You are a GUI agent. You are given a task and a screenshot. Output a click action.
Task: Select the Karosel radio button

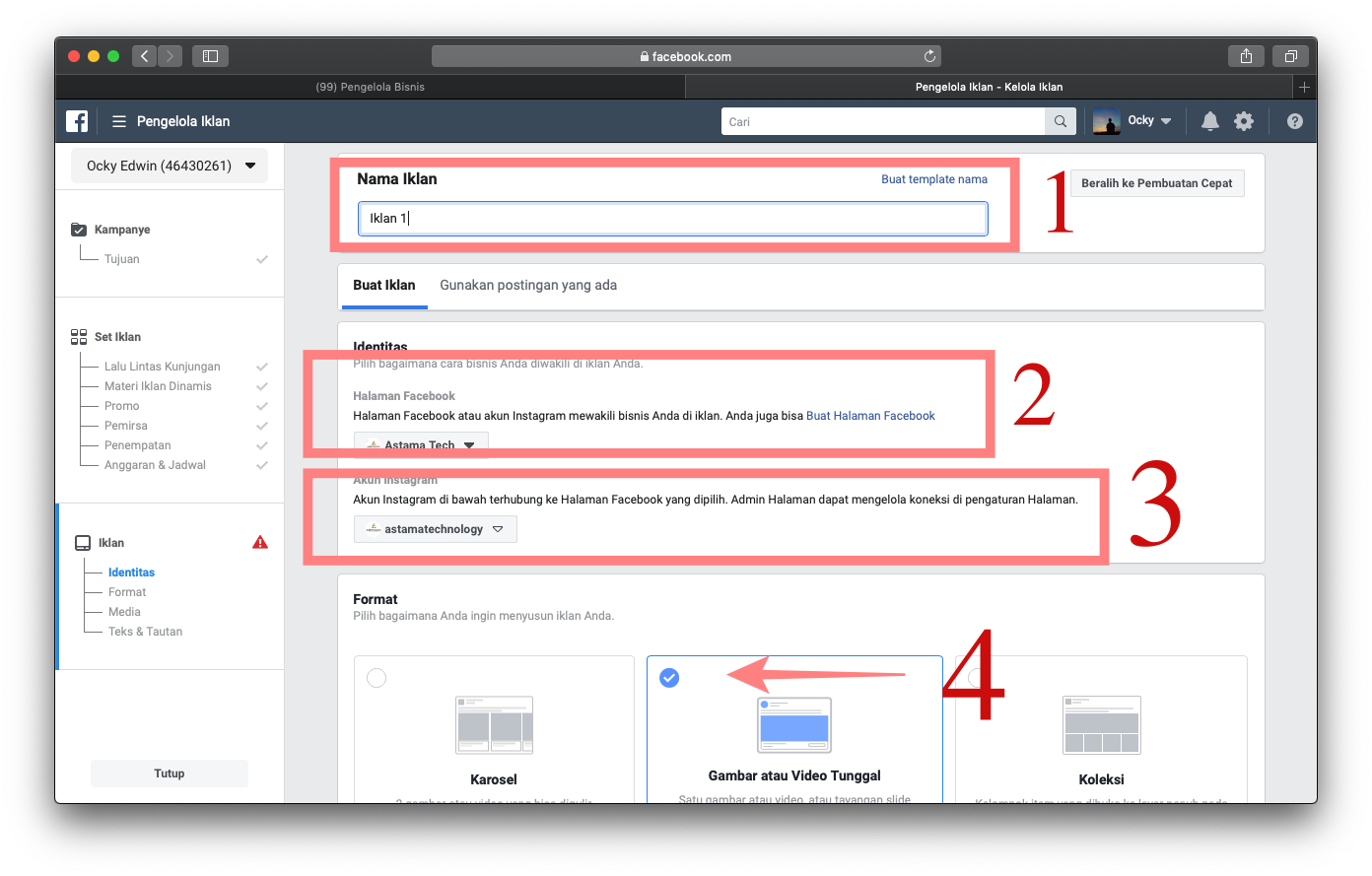[x=377, y=678]
